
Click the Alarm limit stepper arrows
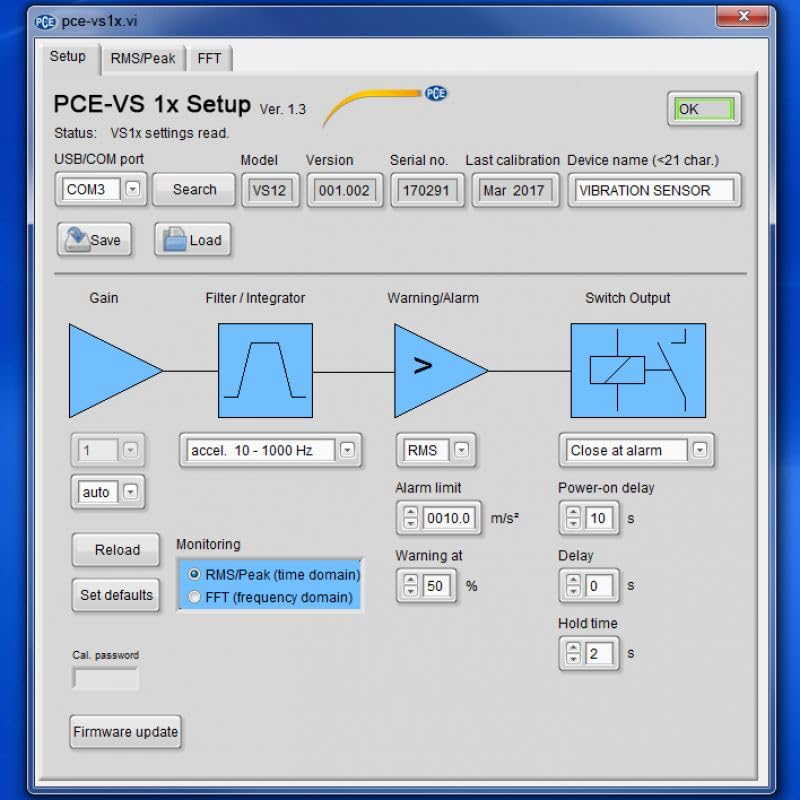point(410,519)
